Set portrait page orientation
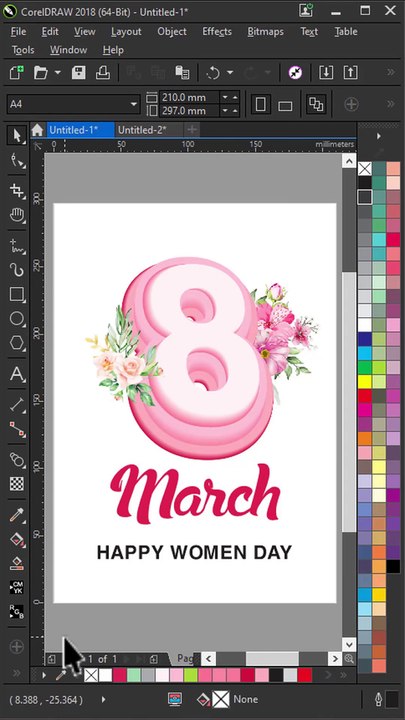The height and width of the screenshot is (720, 405). point(260,104)
